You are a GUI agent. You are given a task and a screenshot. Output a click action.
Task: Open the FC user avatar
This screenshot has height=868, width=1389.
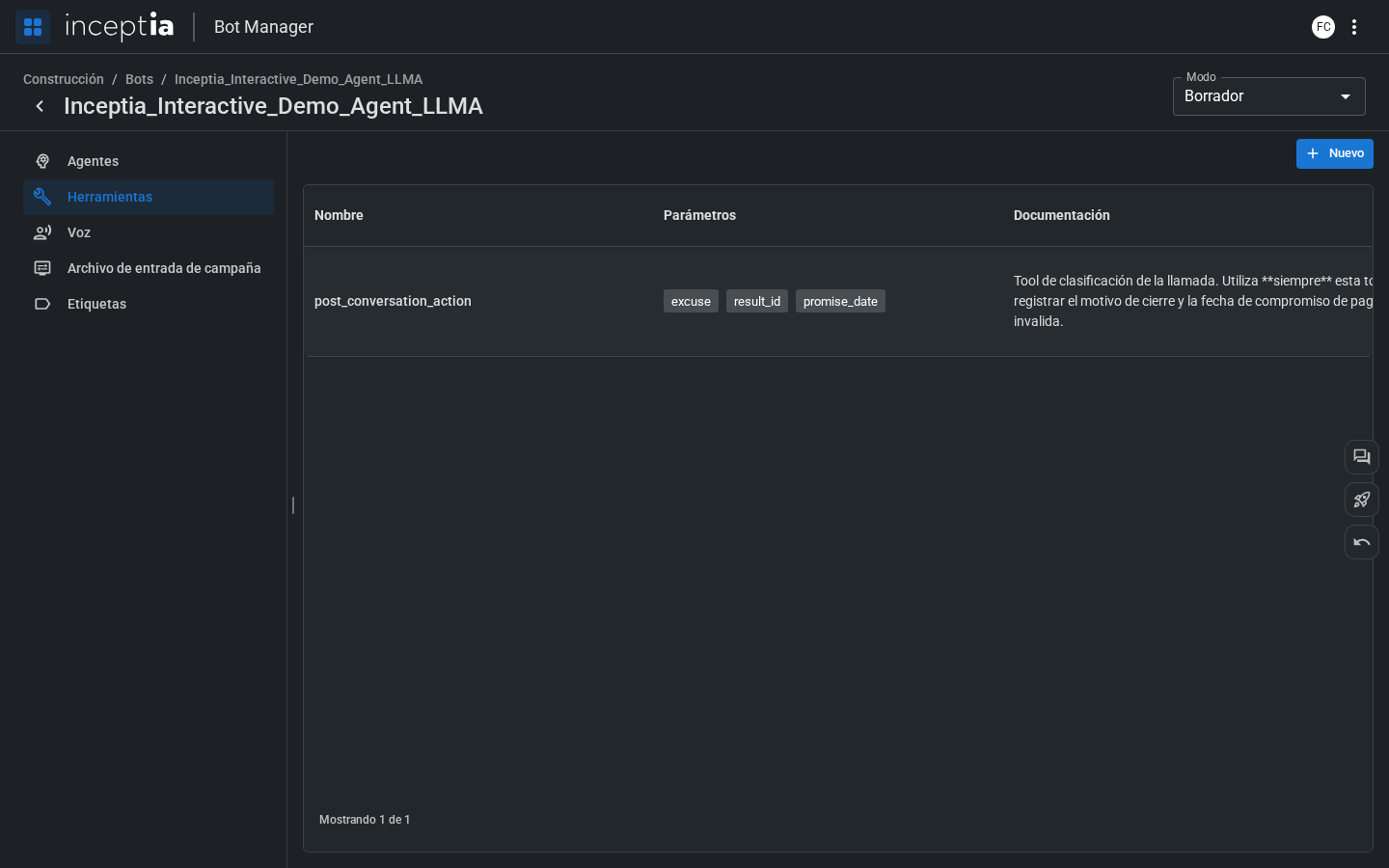click(x=1323, y=27)
